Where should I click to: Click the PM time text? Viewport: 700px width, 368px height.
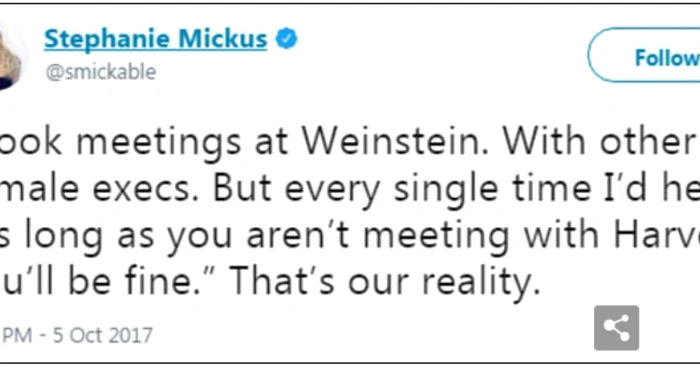pyautogui.click(x=17, y=335)
